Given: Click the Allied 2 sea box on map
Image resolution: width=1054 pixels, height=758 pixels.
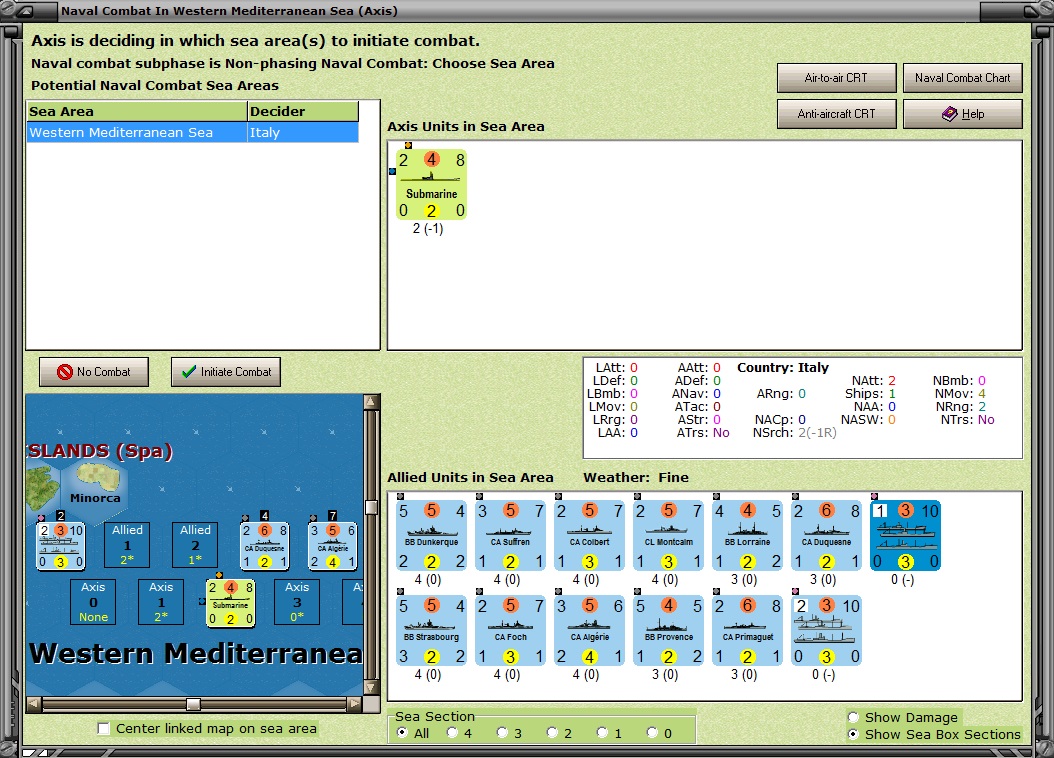Looking at the screenshot, I should point(195,545).
